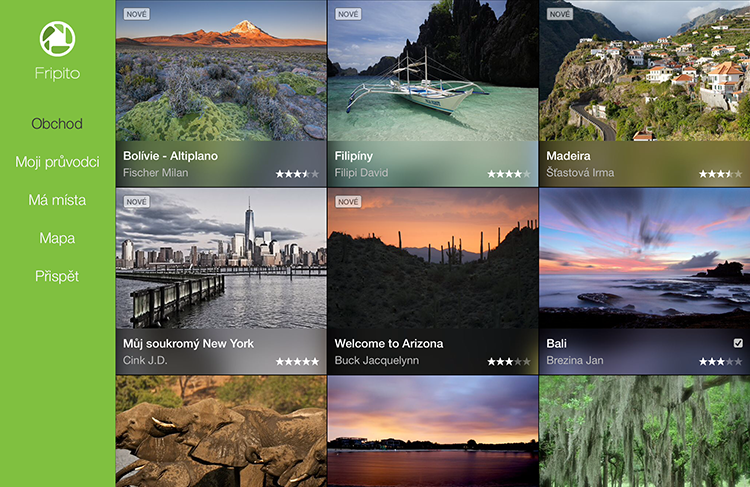Click star rating of Můj soukromý New York
The image size is (750, 487).
(x=297, y=361)
